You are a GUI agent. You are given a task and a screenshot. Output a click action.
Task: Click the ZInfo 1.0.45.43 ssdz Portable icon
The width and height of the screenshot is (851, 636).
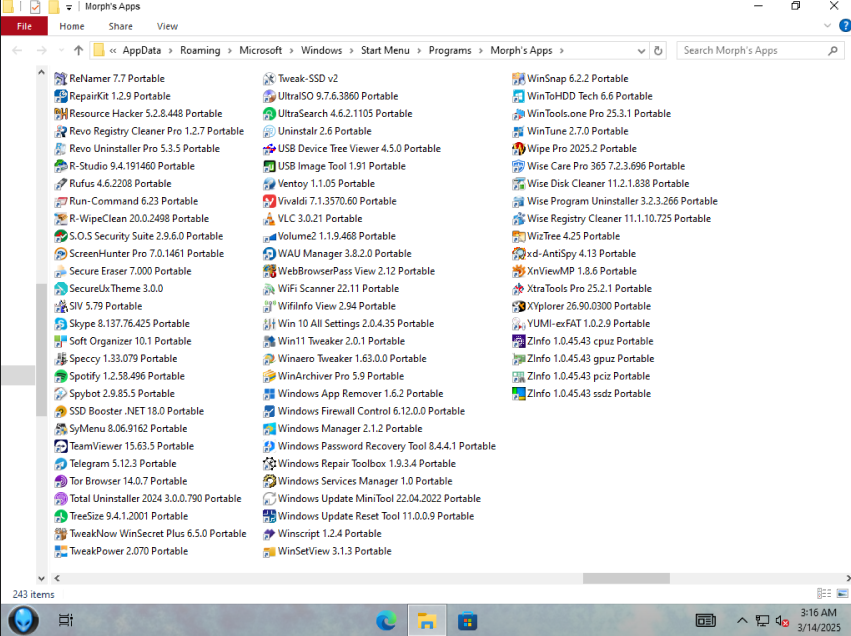point(518,394)
